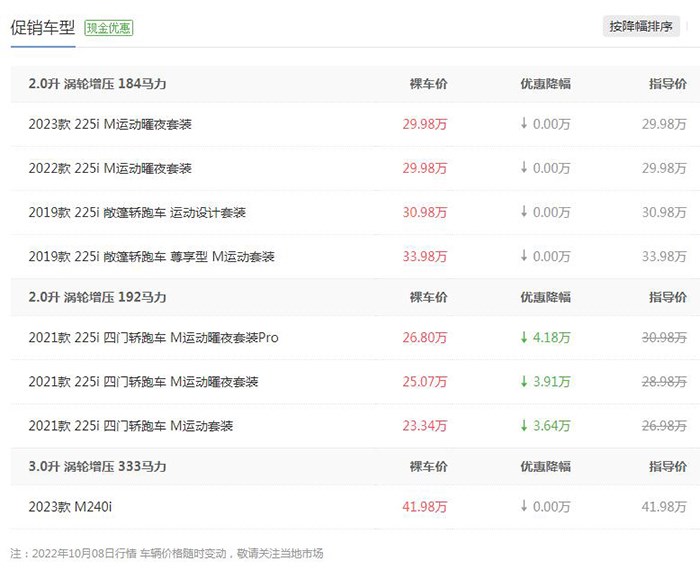Click the 25.07万 bare price
This screenshot has height=570, width=700.
(425, 382)
